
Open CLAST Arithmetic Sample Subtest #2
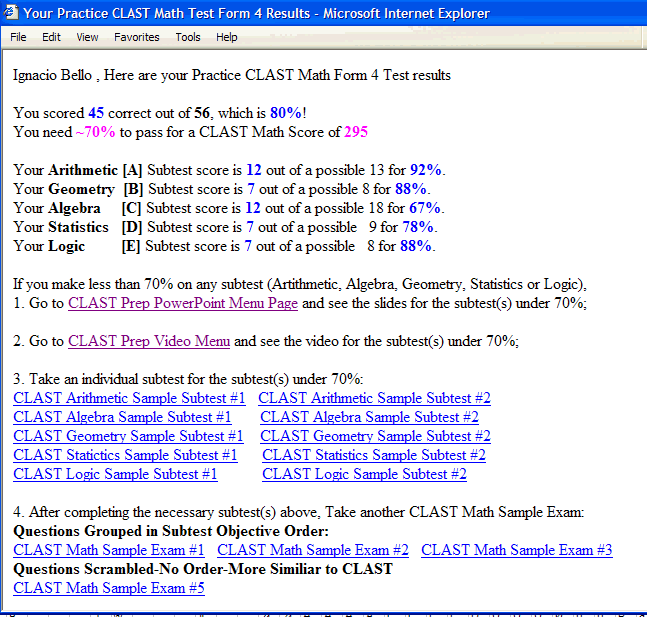374,398
